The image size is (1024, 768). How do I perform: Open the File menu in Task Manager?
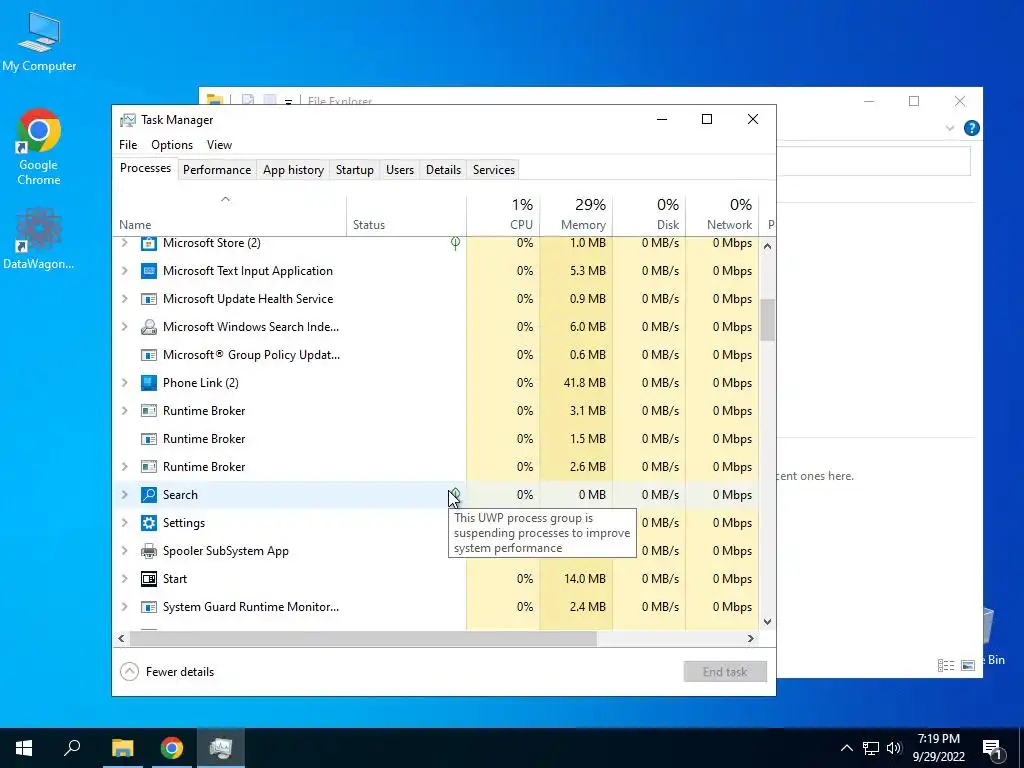click(x=128, y=145)
